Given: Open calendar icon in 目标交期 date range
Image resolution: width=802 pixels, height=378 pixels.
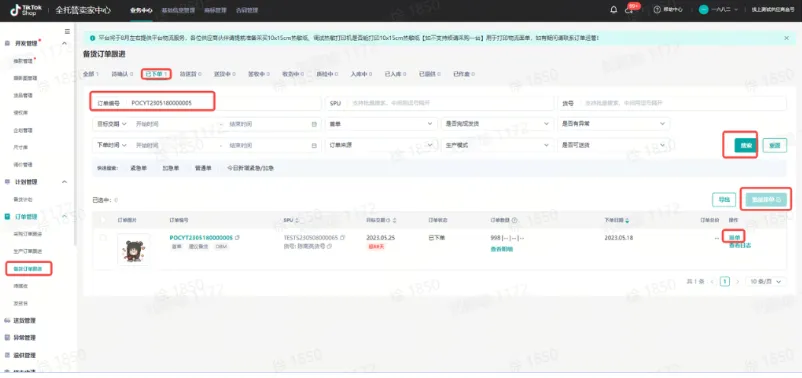Looking at the screenshot, I should [314, 124].
